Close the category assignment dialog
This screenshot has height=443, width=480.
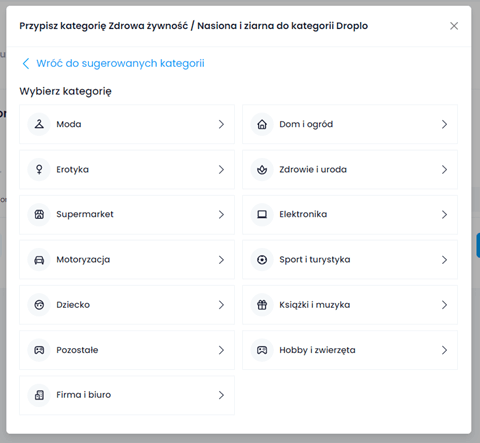[x=454, y=26]
